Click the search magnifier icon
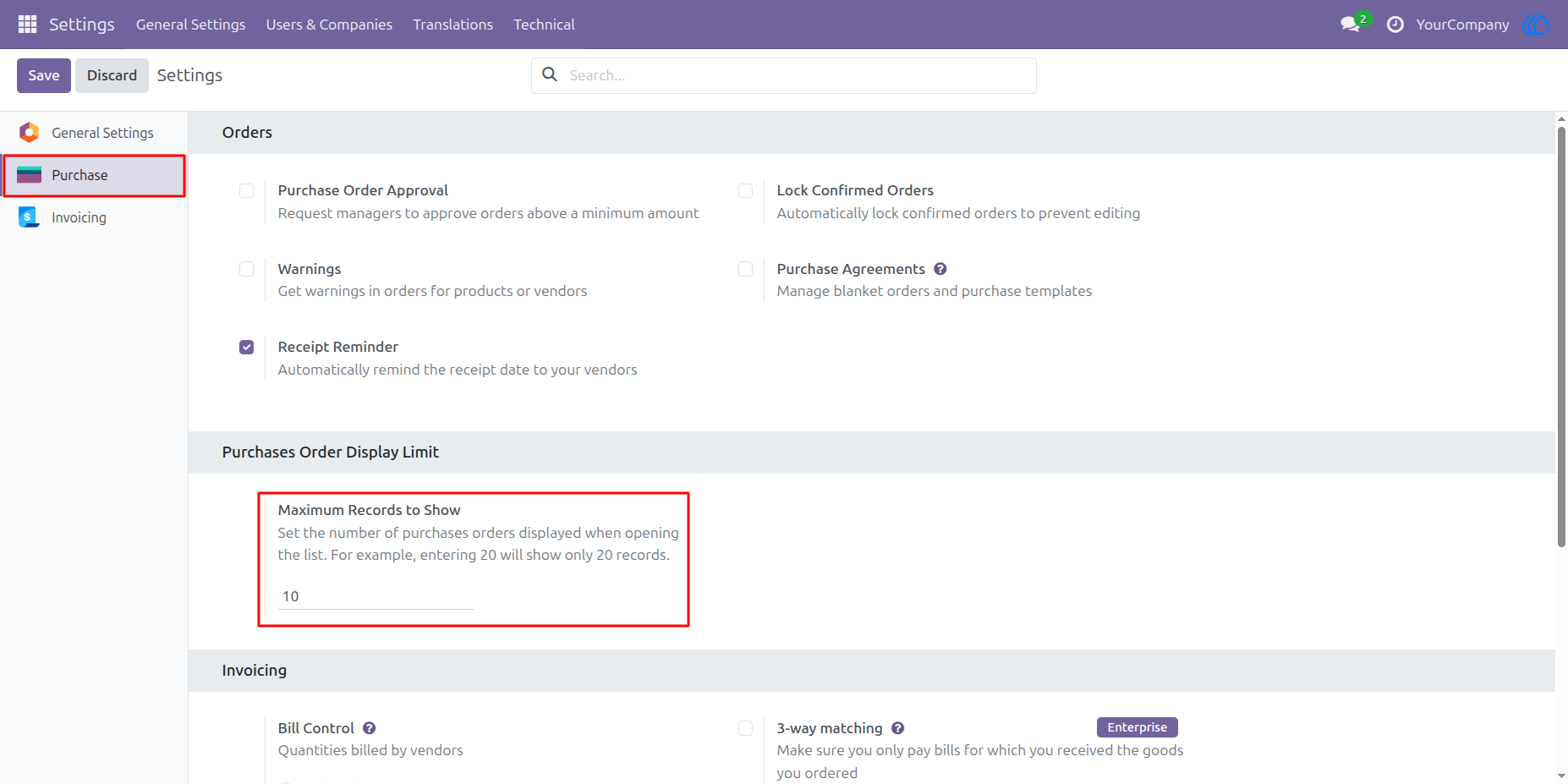This screenshot has width=1568, height=784. 550,74
